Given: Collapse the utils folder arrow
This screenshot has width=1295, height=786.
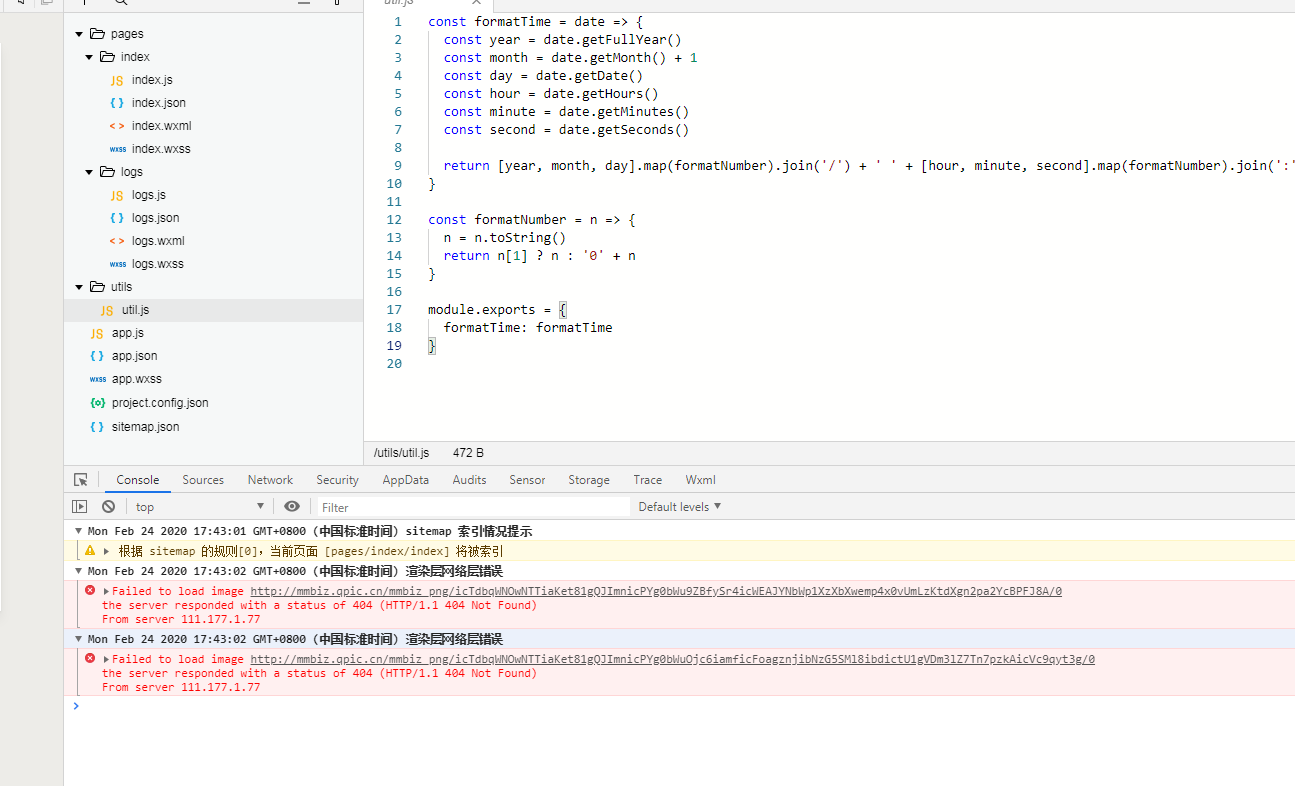Looking at the screenshot, I should point(79,287).
